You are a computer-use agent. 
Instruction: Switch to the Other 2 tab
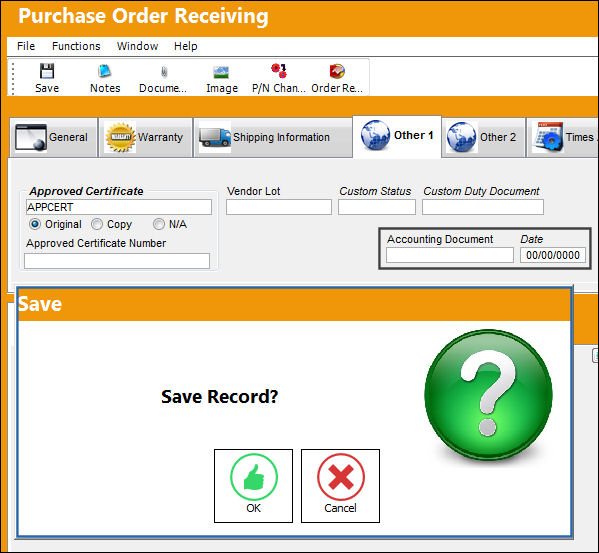tap(484, 137)
